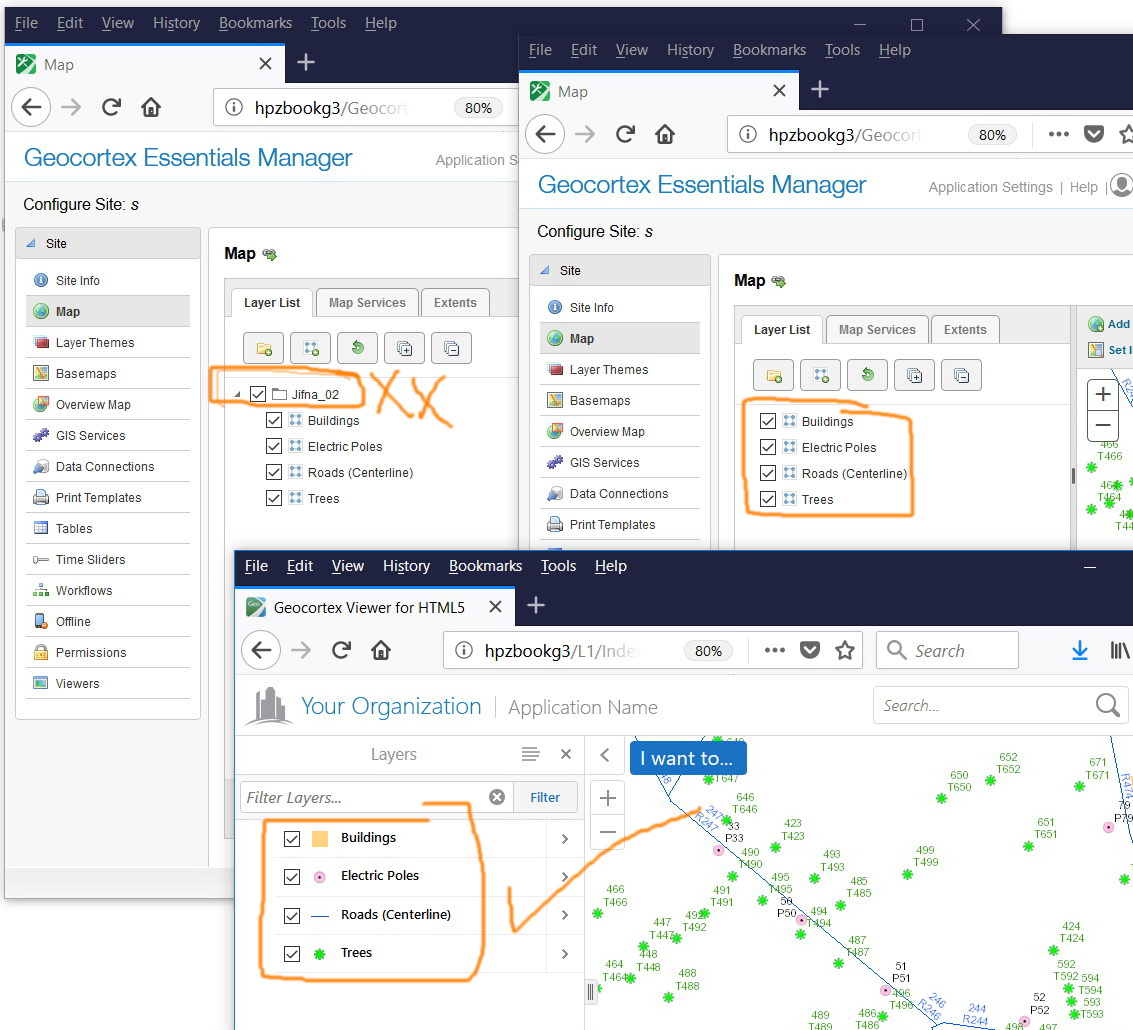1133x1030 pixels.
Task: Zoom out on the HTML5 Viewer map
Action: click(x=608, y=832)
